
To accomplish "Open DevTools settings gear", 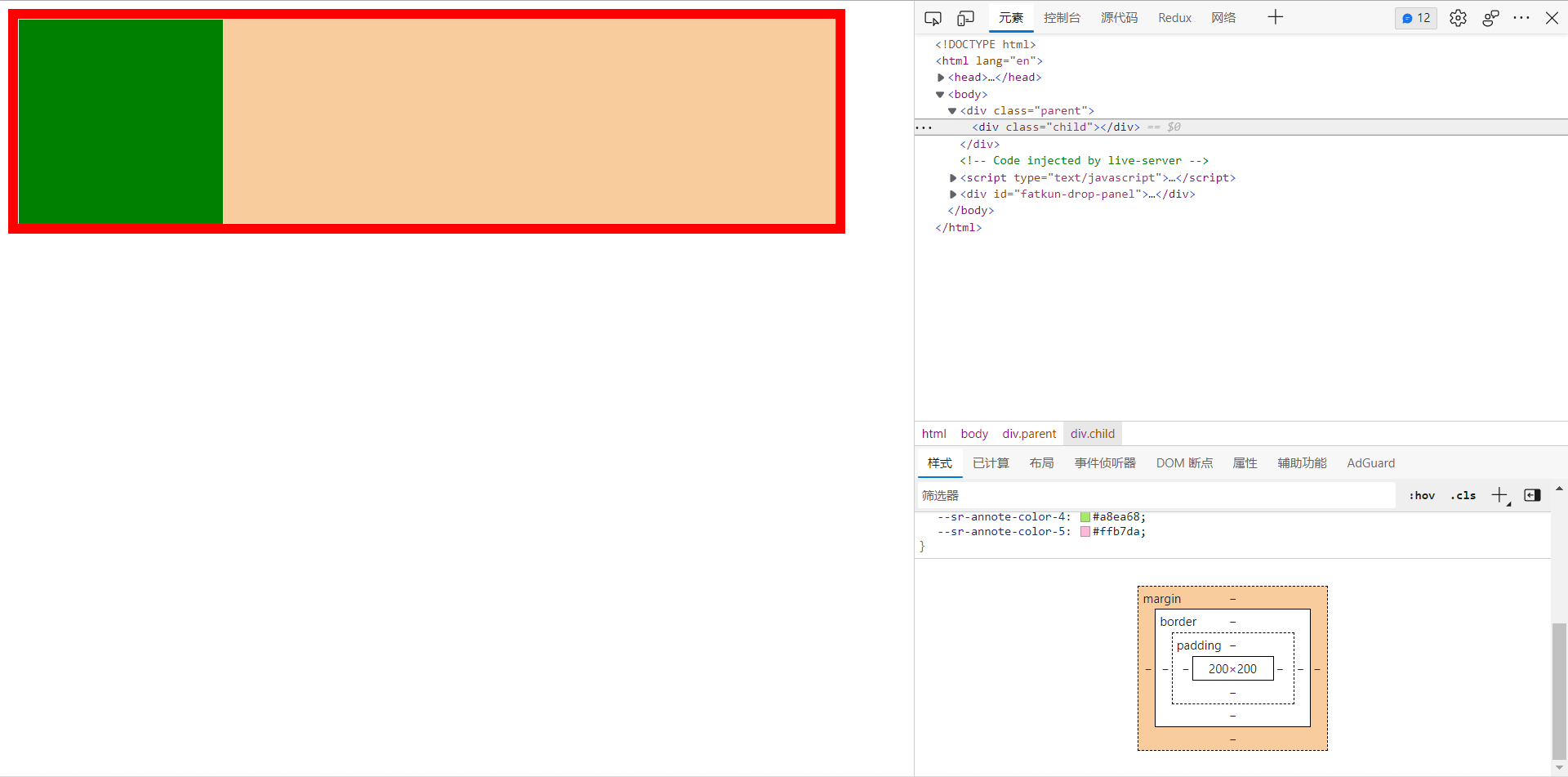I will tap(1458, 18).
